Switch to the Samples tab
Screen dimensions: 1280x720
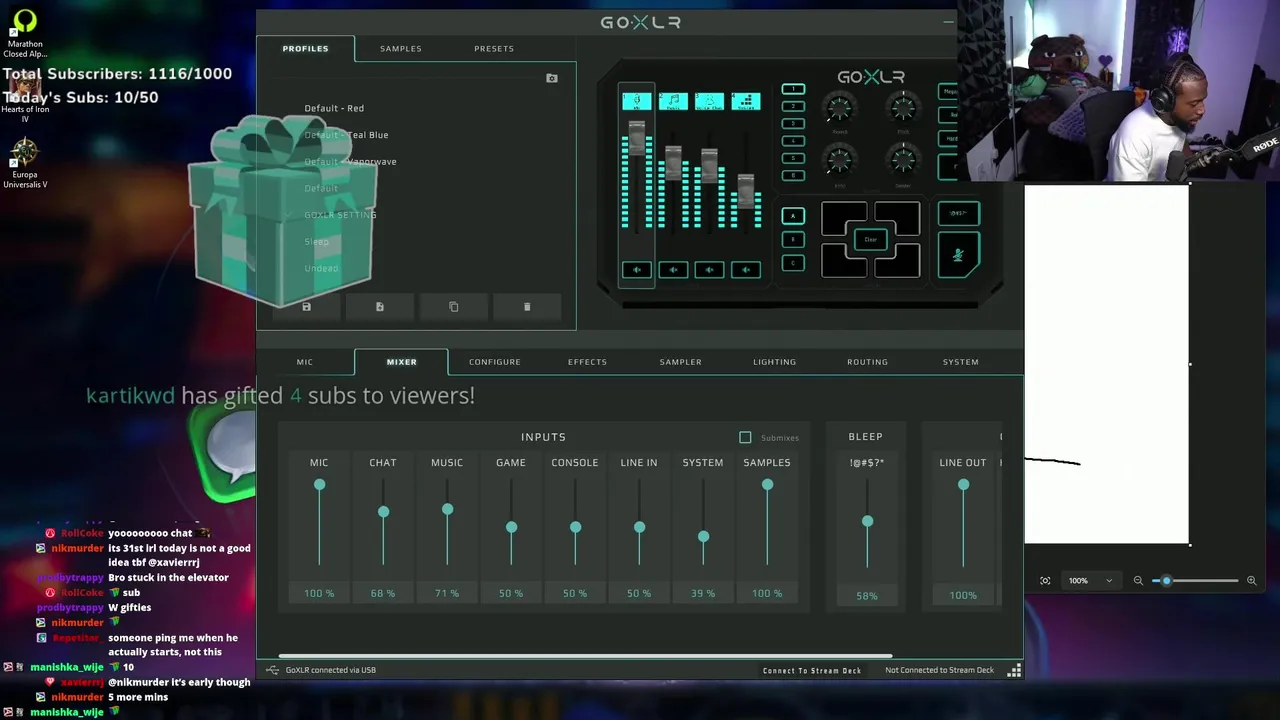coord(401,49)
